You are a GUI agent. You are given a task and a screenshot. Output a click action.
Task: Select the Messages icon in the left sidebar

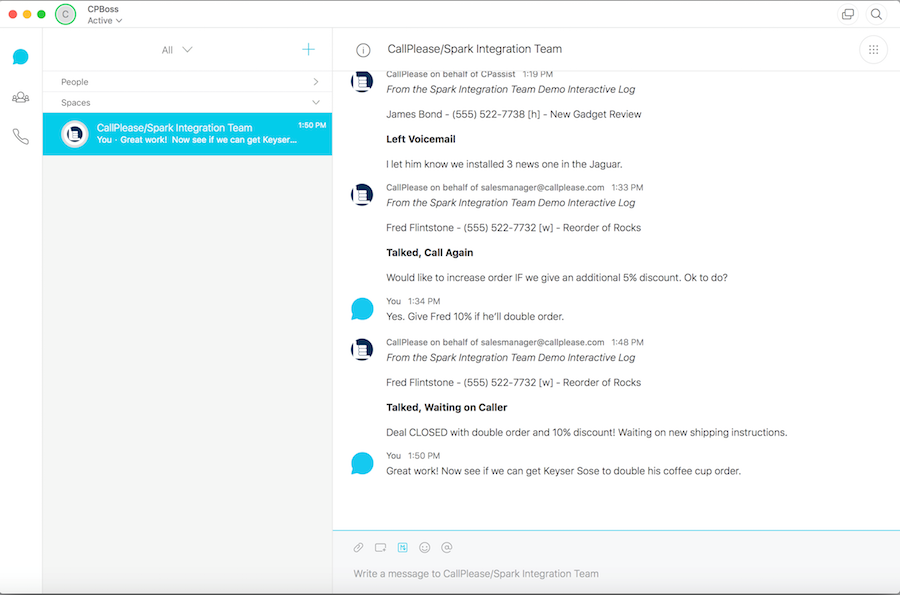point(21,57)
